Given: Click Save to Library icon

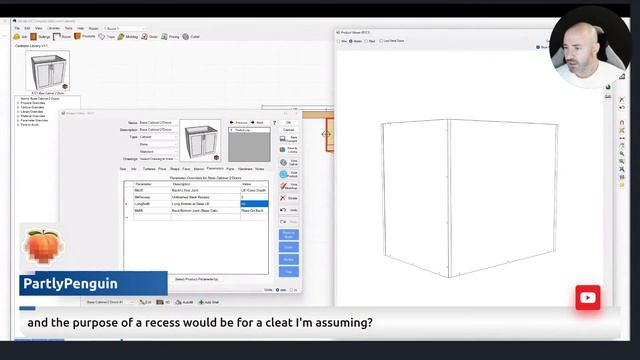Looking at the screenshot, I should coord(282,150).
